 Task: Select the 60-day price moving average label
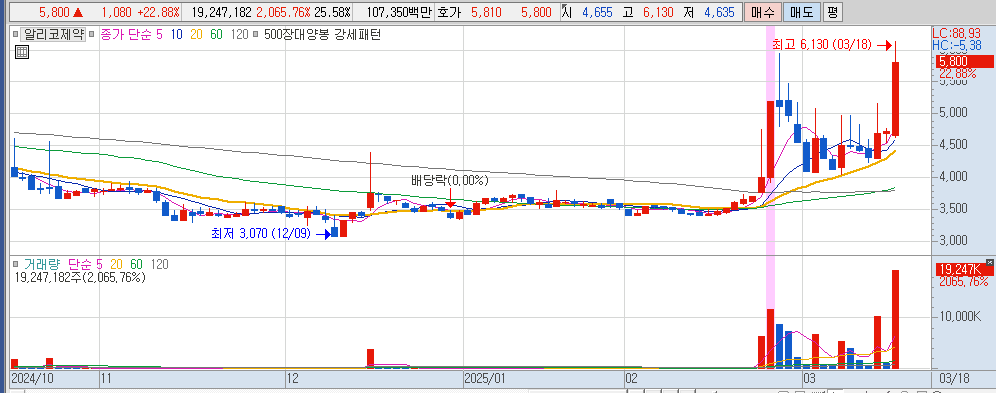(216, 35)
